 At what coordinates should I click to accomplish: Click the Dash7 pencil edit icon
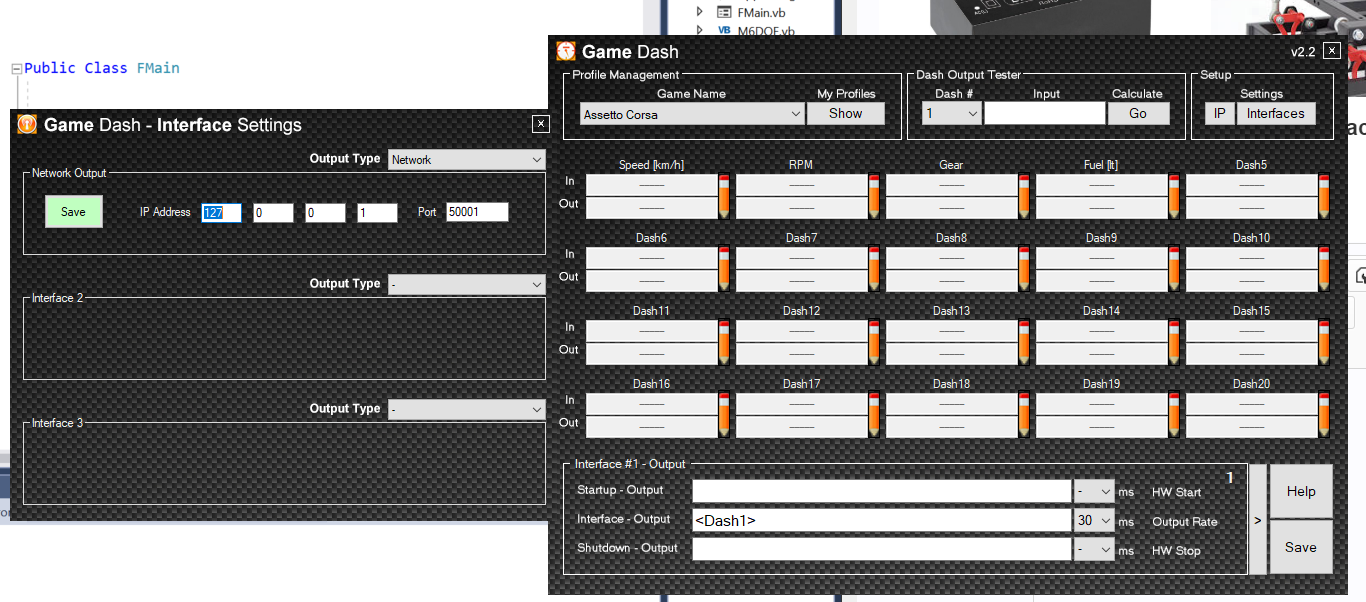click(875, 269)
